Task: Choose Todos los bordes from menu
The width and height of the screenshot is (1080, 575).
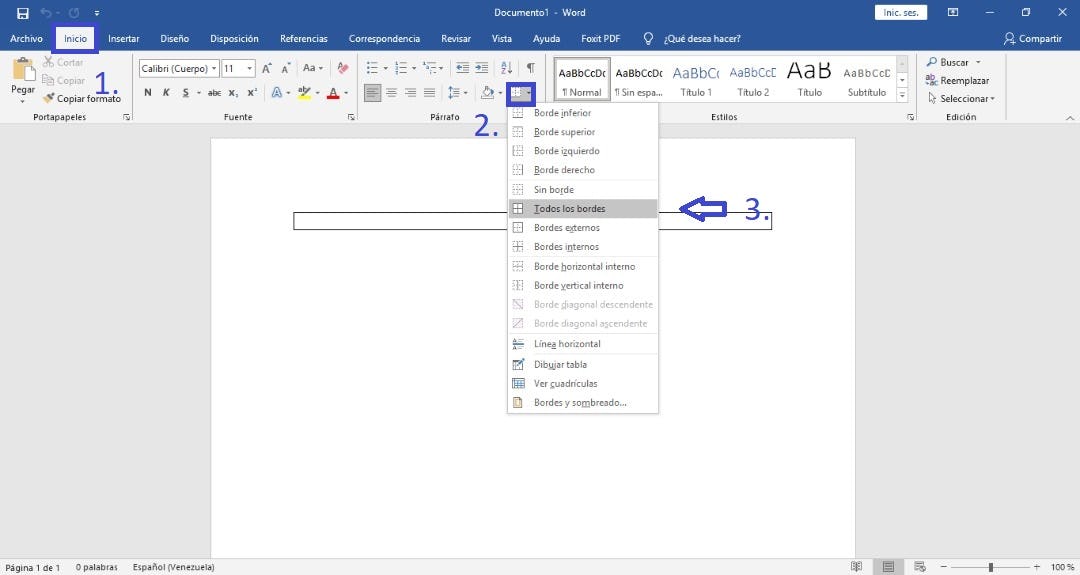Action: 569,209
